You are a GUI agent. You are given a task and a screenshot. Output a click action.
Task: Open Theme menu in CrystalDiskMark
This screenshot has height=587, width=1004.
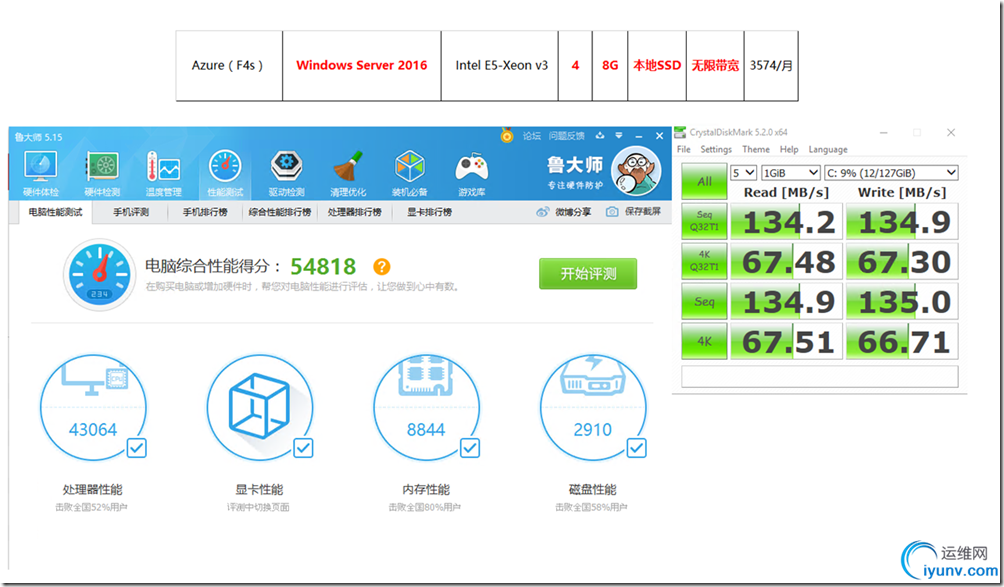tap(756, 149)
